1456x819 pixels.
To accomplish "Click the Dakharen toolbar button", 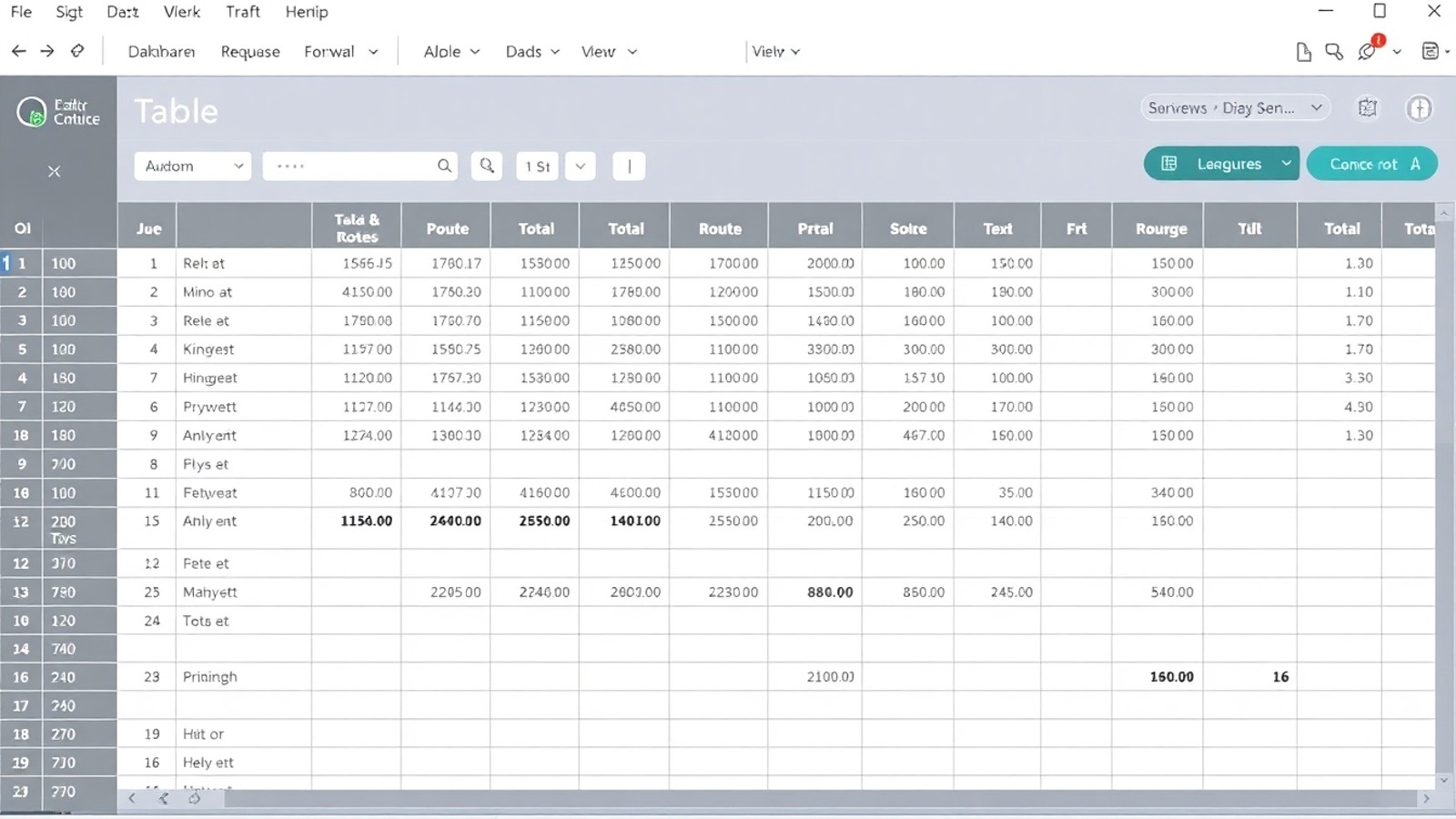I will 161,52.
